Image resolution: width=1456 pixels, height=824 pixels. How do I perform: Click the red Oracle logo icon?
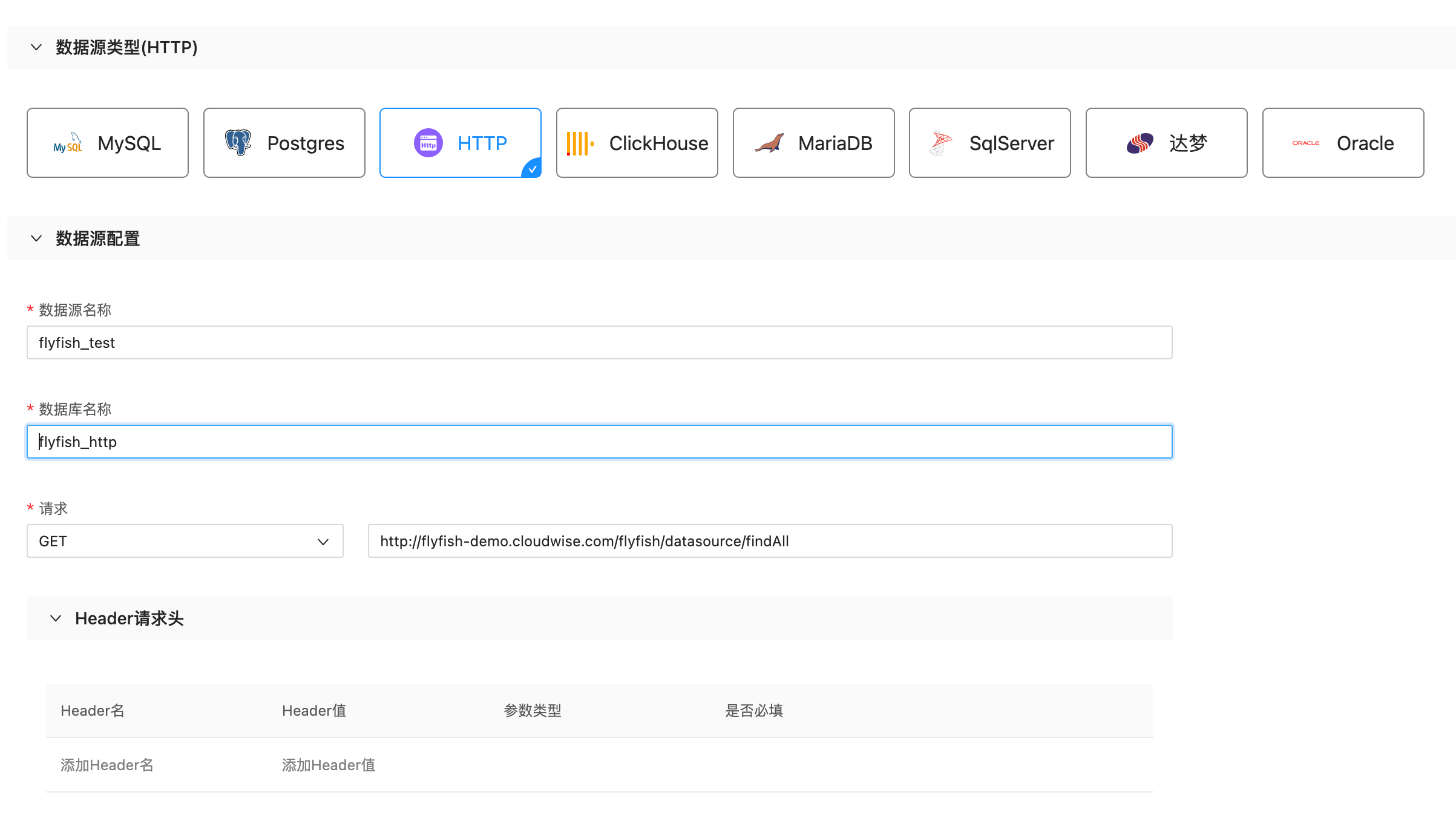pyautogui.click(x=1306, y=143)
